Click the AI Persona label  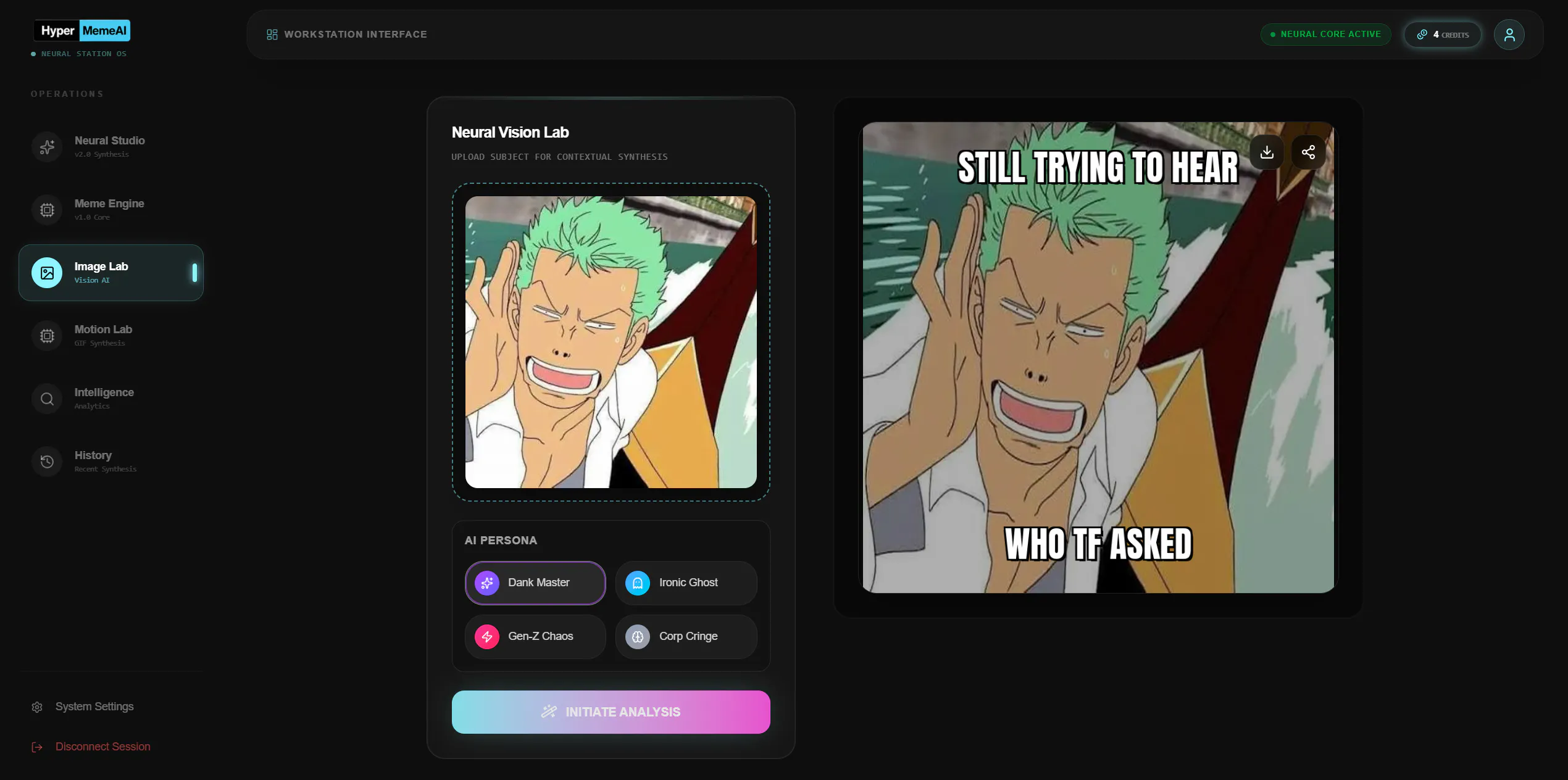[501, 541]
